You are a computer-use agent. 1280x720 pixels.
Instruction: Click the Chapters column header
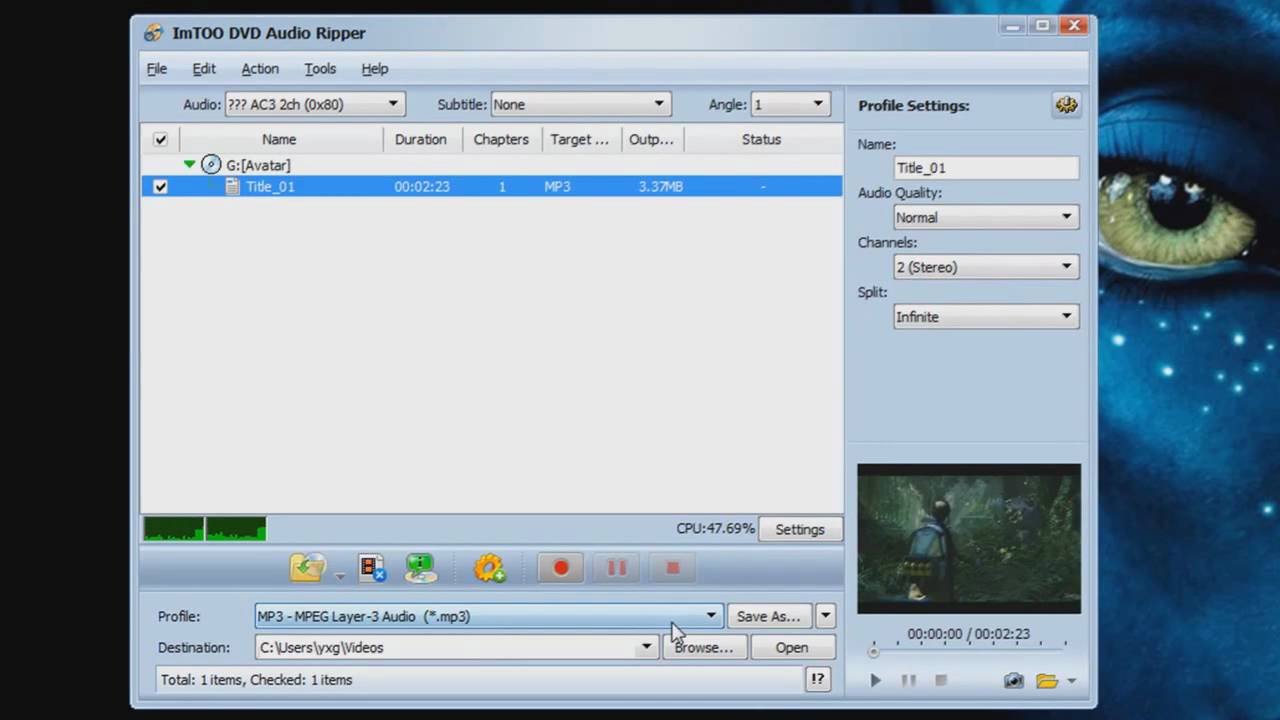click(x=501, y=139)
